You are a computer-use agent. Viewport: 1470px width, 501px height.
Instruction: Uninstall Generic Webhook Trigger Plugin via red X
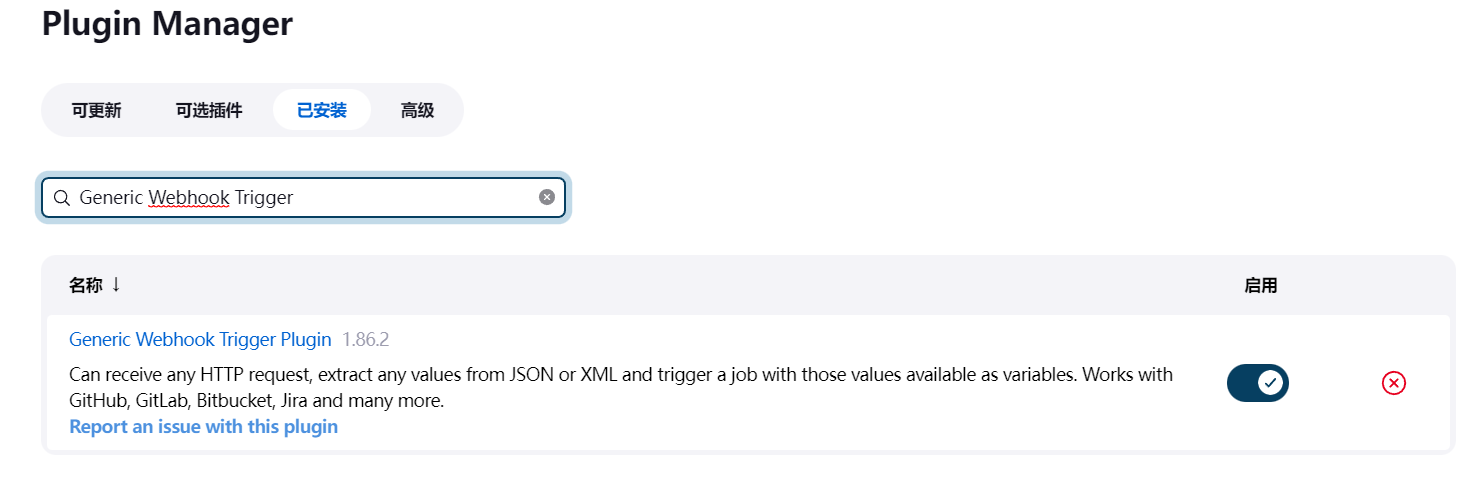(x=1393, y=383)
